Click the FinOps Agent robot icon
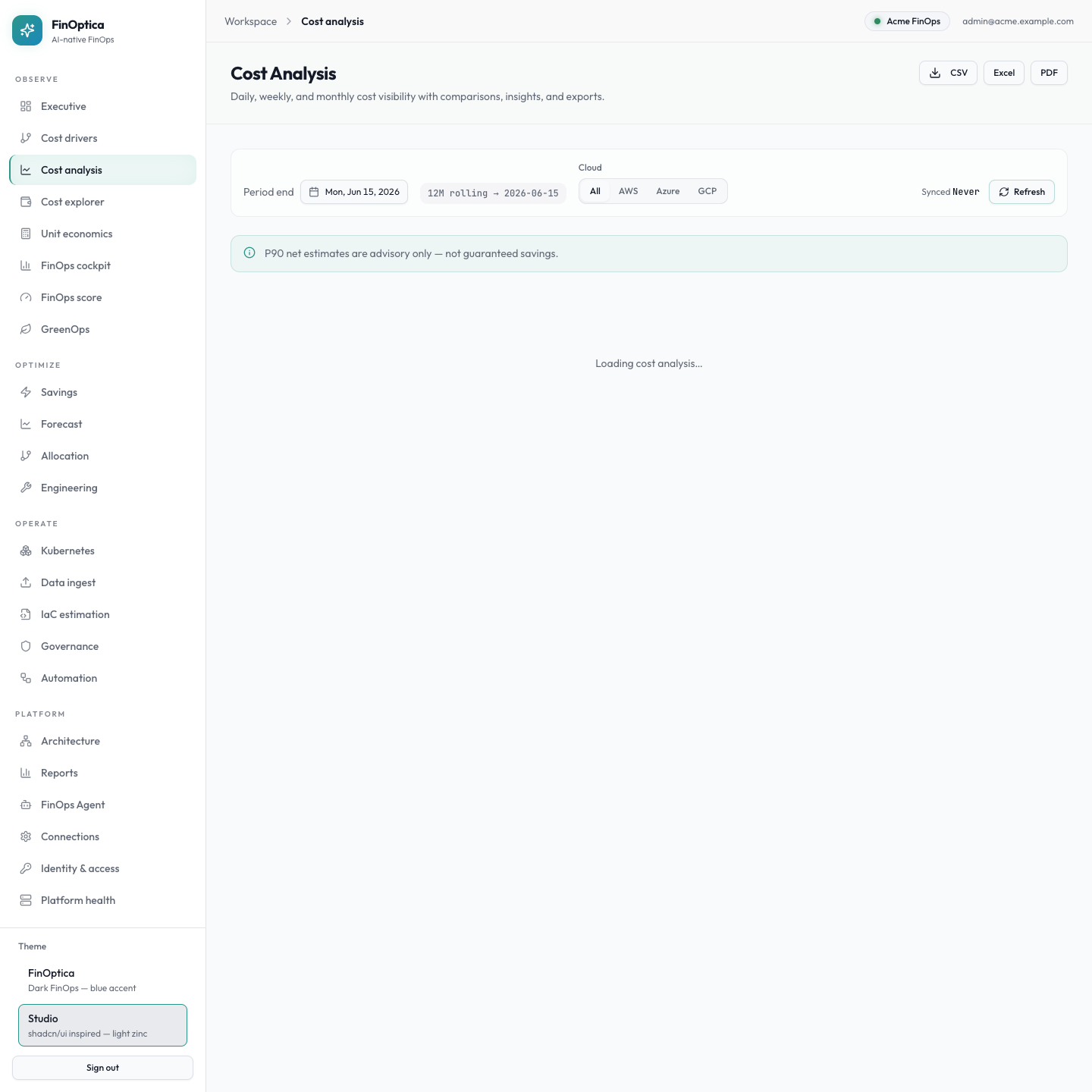The width and height of the screenshot is (1092, 1092). (x=26, y=805)
